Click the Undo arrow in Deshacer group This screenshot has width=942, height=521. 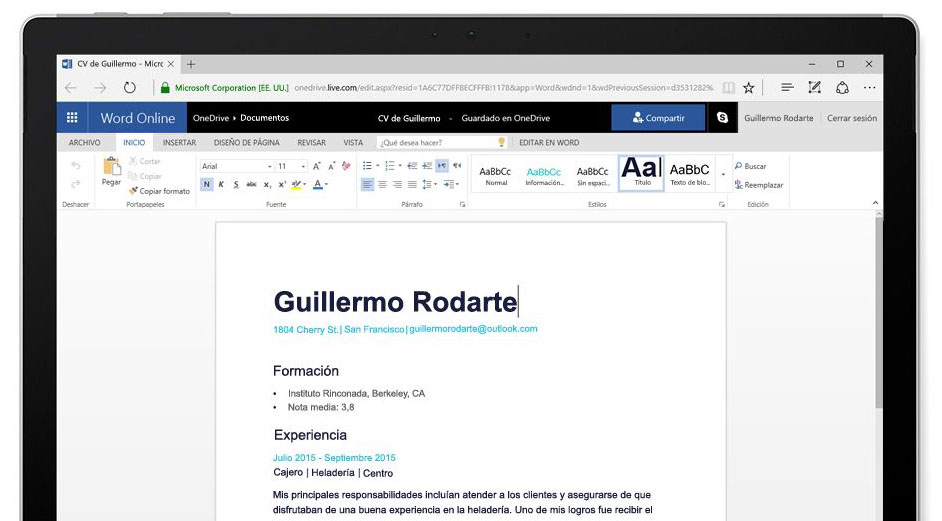[x=76, y=165]
